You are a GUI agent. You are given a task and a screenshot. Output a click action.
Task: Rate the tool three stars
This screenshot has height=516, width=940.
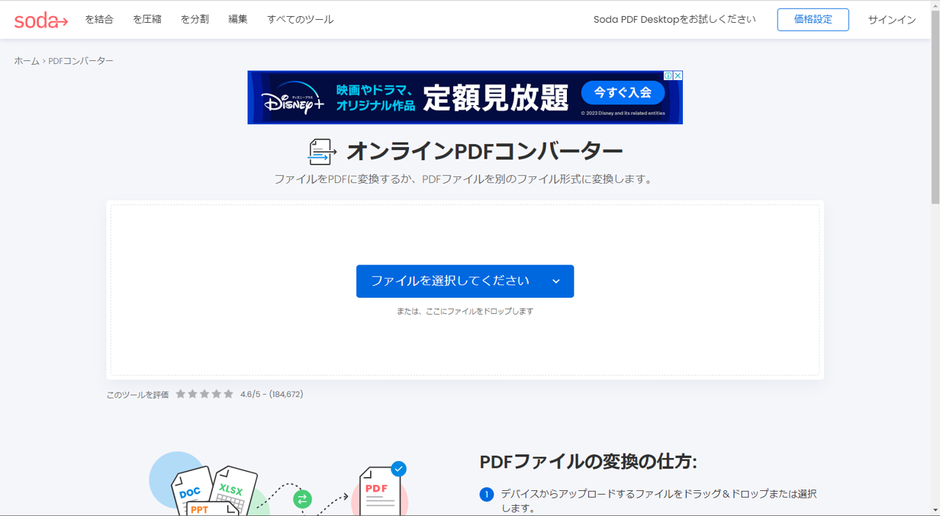[x=204, y=394]
